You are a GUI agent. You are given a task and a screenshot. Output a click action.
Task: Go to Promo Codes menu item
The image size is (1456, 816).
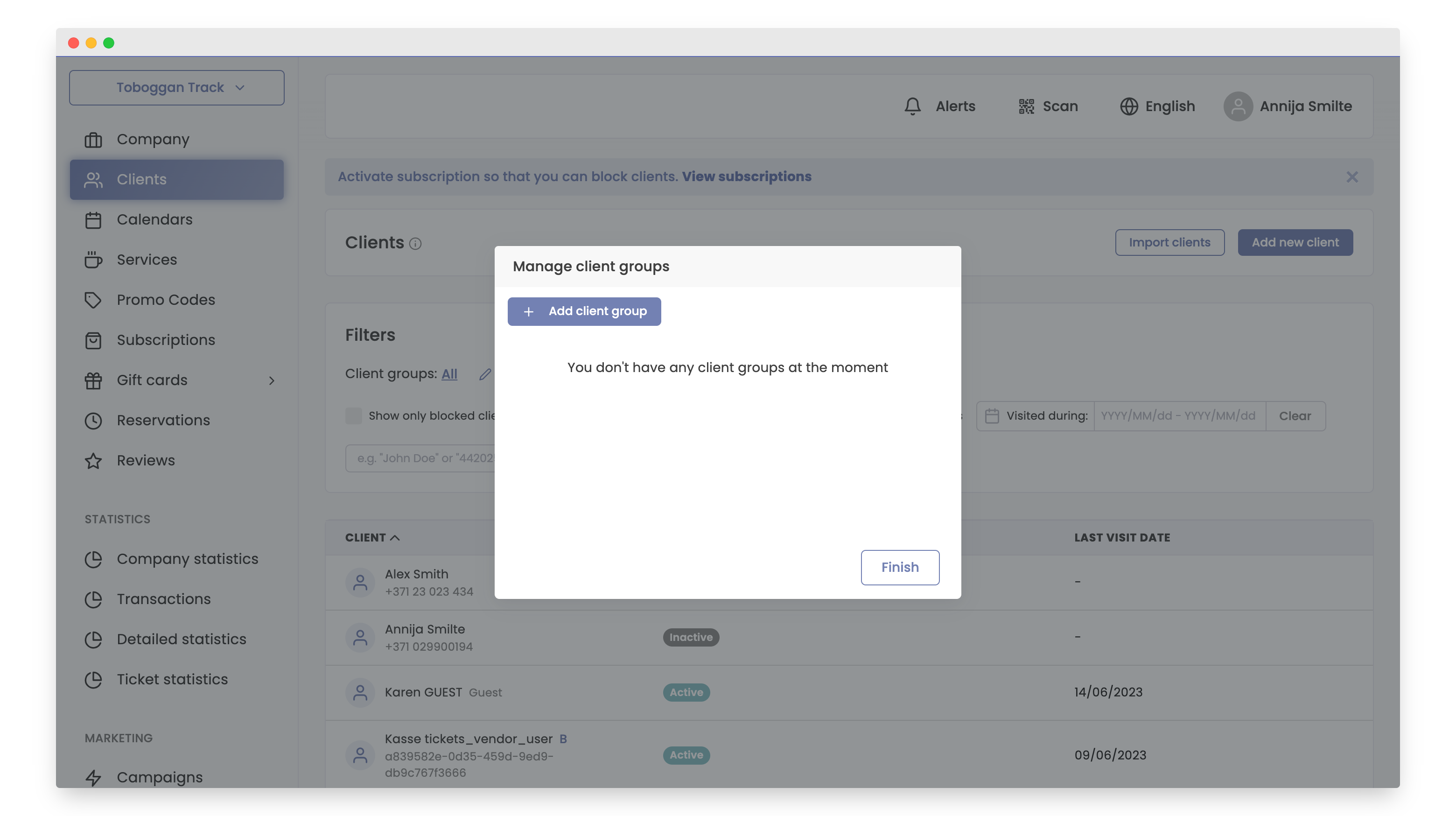166,300
